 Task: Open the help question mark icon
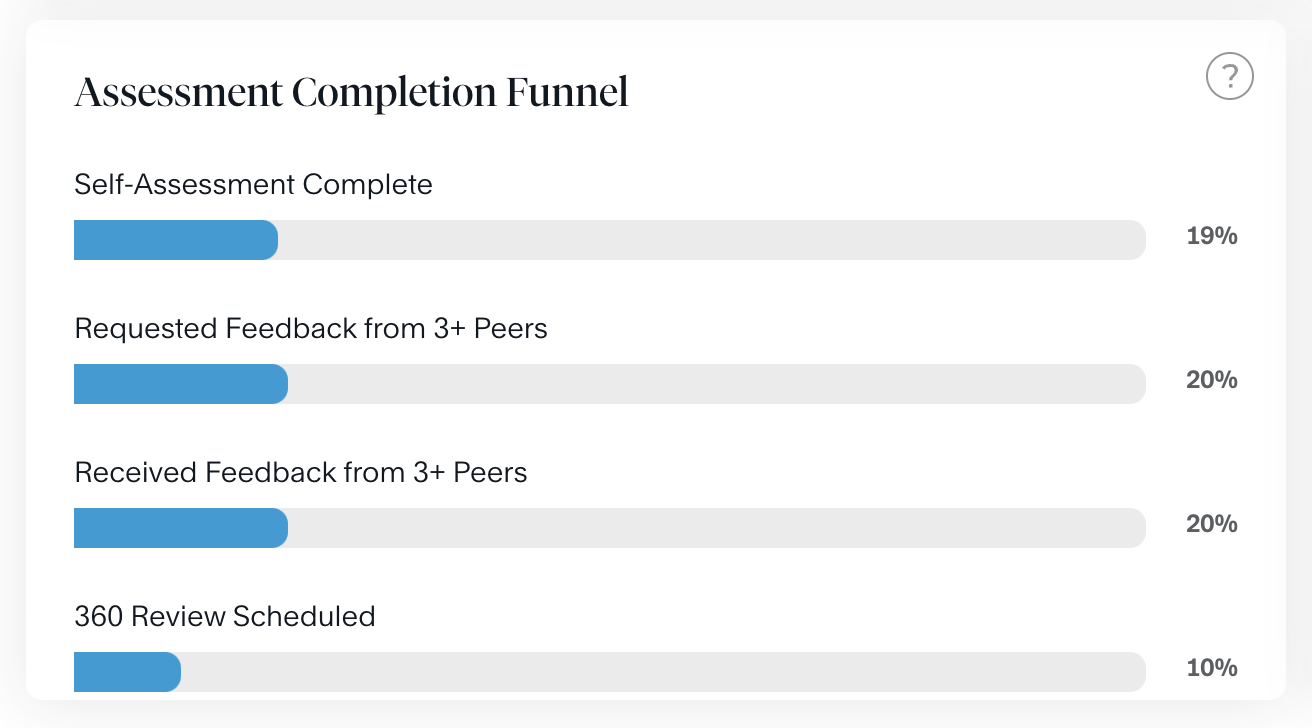pos(1229,76)
